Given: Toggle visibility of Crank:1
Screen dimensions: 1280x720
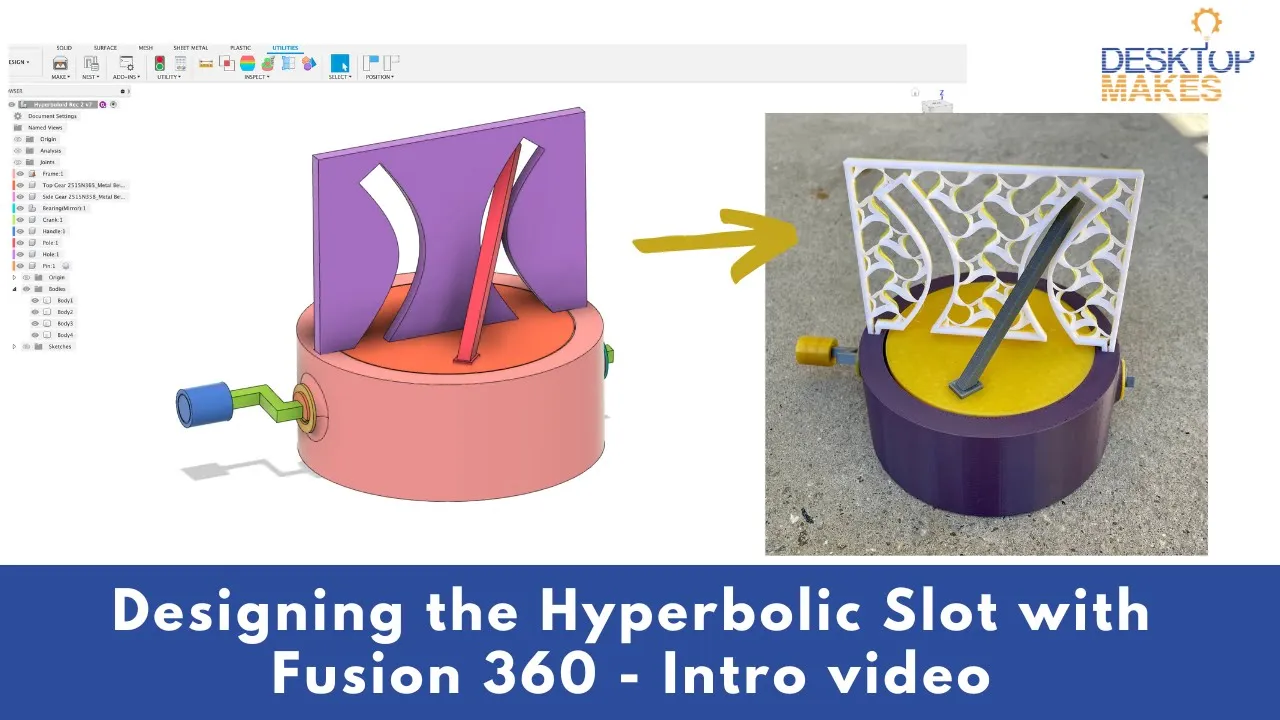Looking at the screenshot, I should [20, 220].
